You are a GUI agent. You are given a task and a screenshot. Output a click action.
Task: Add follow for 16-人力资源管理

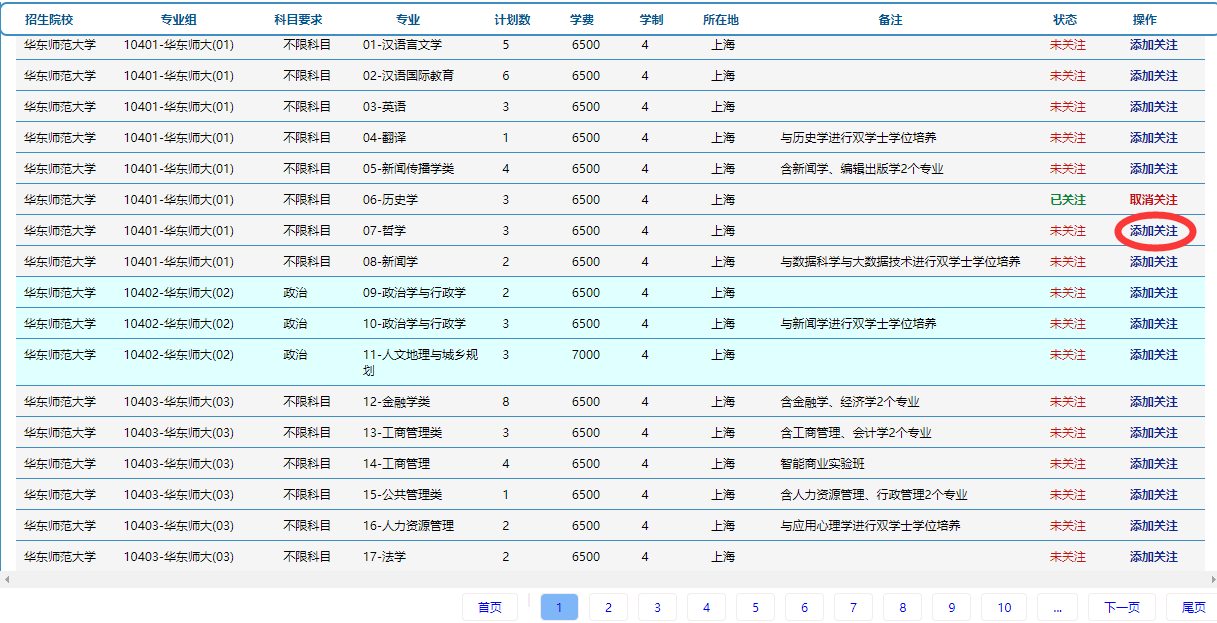pyautogui.click(x=1153, y=526)
